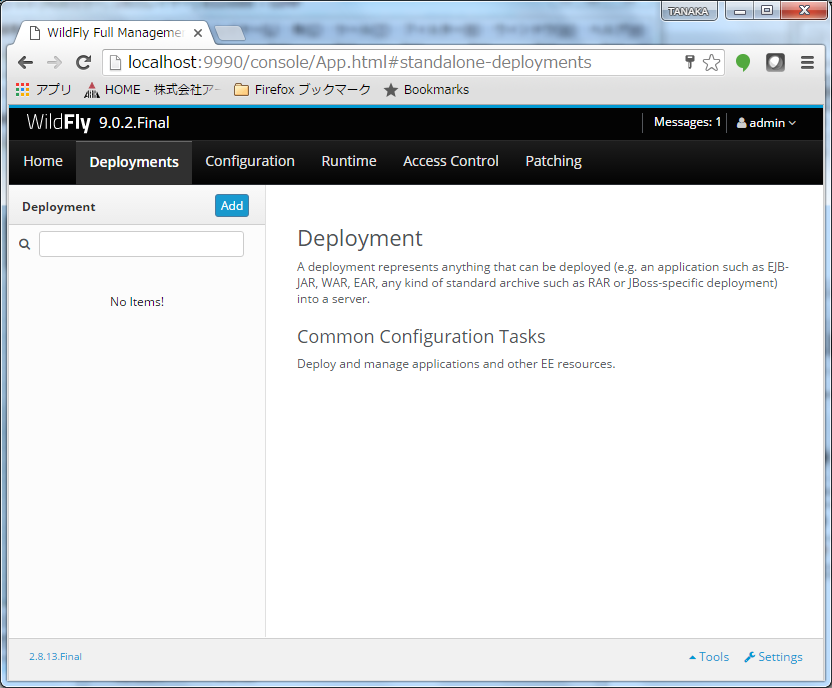The height and width of the screenshot is (688, 832).
Task: Go to the Access Control tab
Action: (x=451, y=161)
